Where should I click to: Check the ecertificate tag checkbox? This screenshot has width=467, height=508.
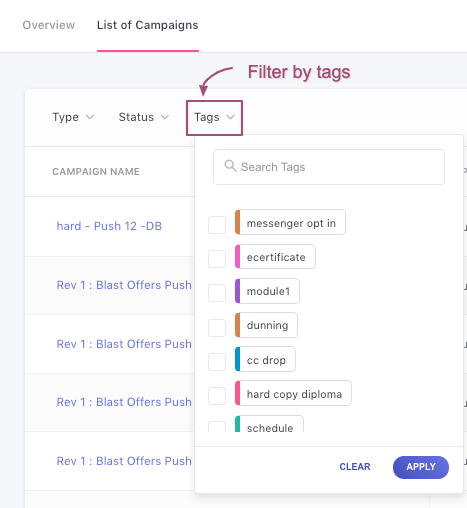[217, 259]
